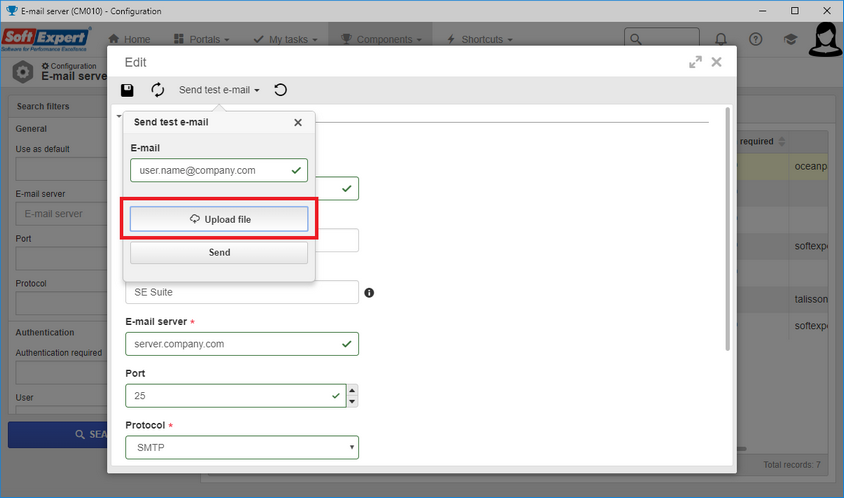Increase the Port value with up arrow
844x498 pixels.
tap(352, 390)
